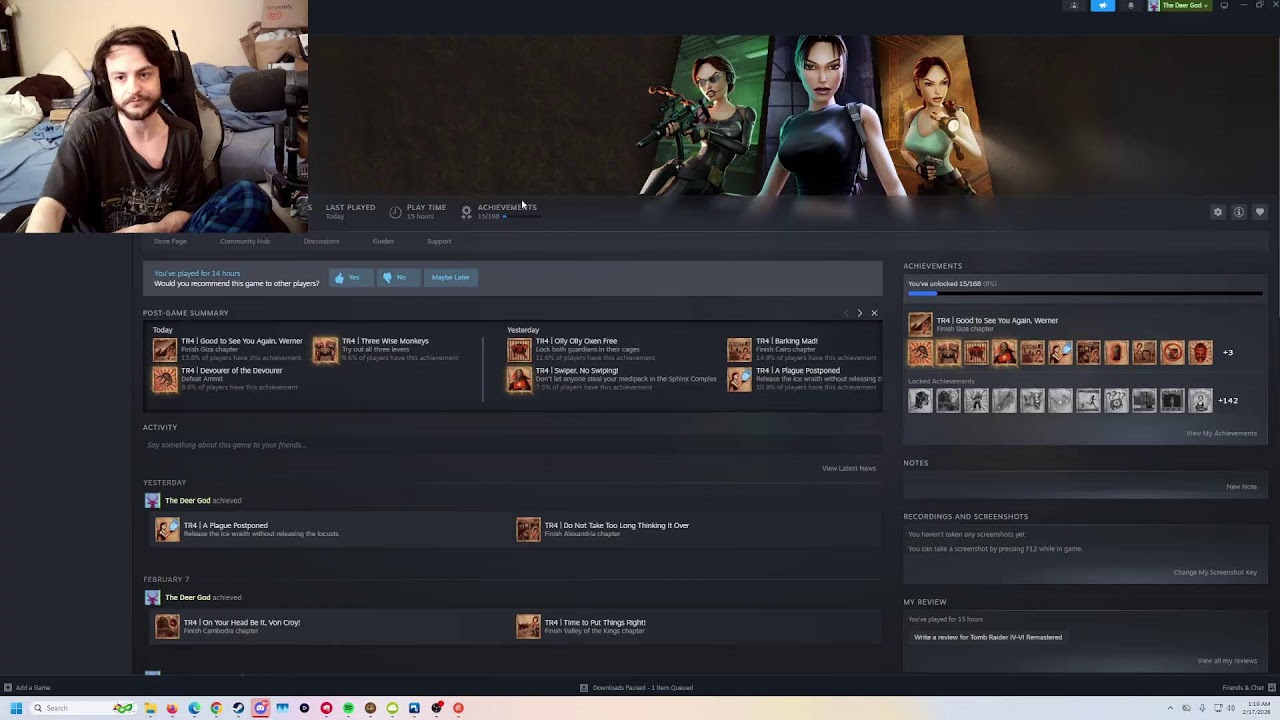Click View My Achievements link

click(x=1221, y=433)
